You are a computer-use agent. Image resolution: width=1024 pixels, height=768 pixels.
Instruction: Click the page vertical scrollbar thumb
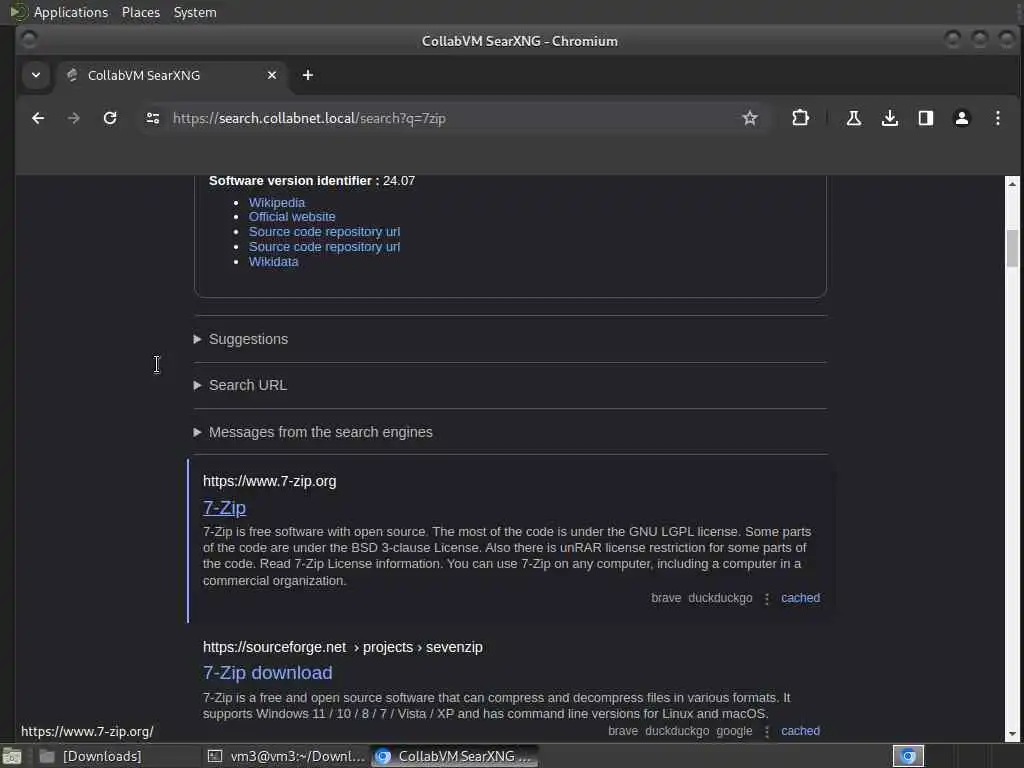click(1012, 248)
